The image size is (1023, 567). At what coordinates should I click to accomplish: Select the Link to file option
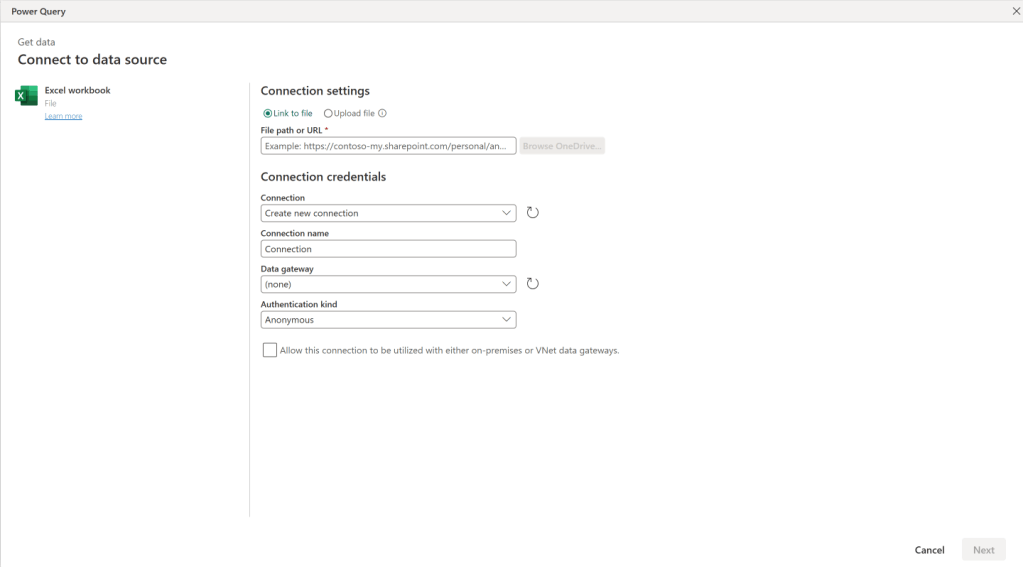(x=267, y=113)
